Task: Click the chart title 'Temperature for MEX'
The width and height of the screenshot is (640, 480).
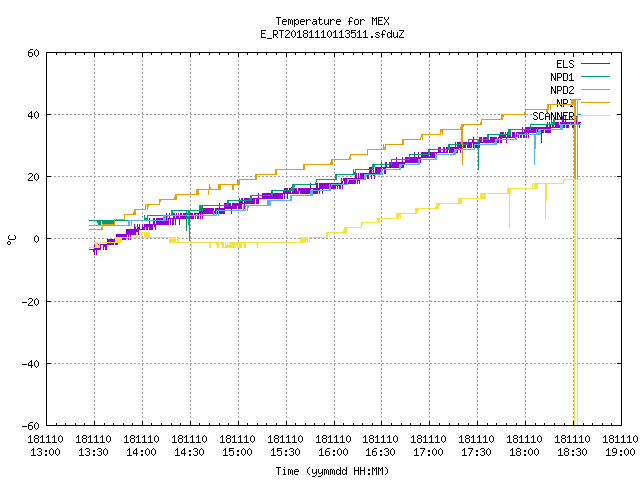Action: tap(332, 21)
